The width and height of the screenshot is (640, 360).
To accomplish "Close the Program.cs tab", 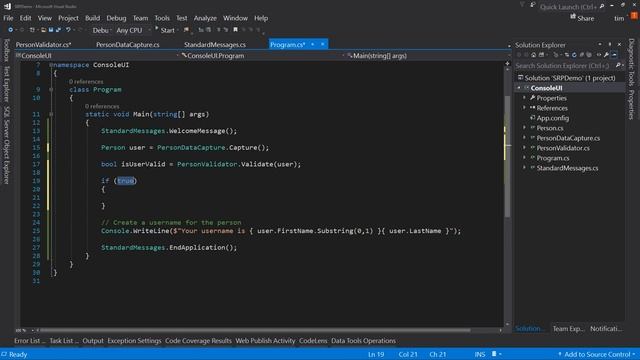I will pos(322,44).
